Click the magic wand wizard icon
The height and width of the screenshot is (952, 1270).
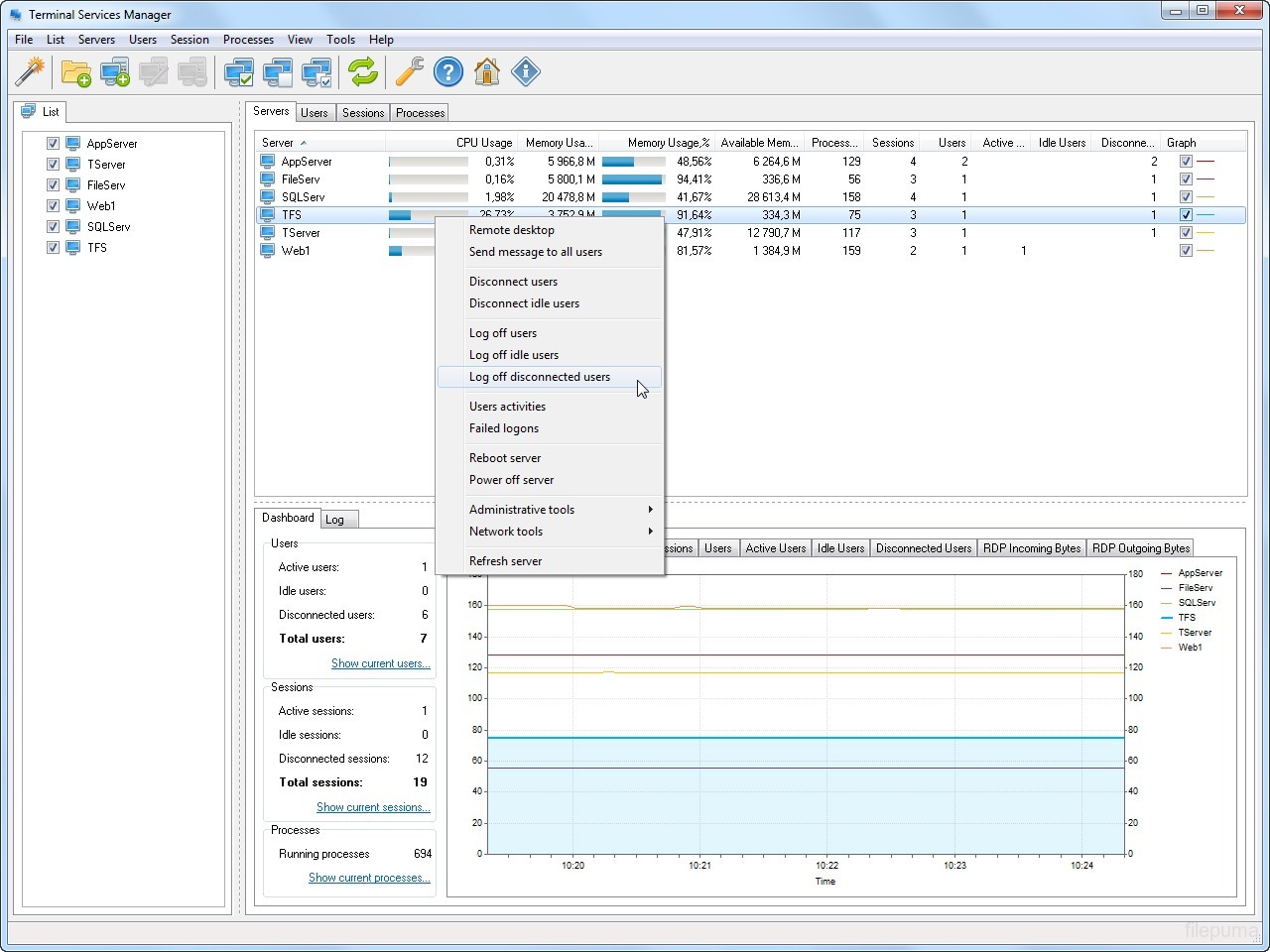click(x=31, y=71)
